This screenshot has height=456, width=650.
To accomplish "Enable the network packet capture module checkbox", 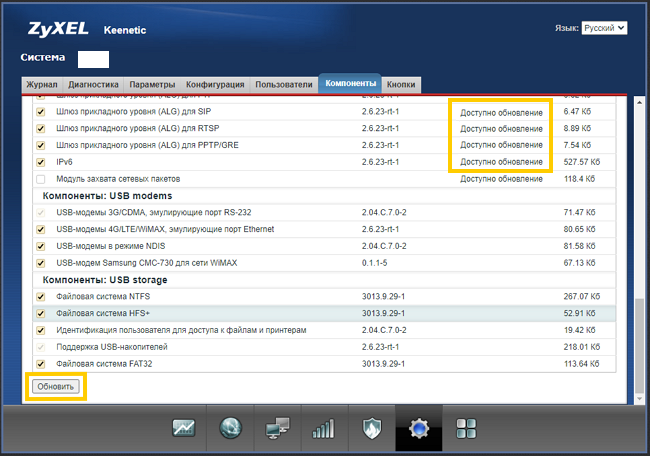I will pyautogui.click(x=41, y=178).
